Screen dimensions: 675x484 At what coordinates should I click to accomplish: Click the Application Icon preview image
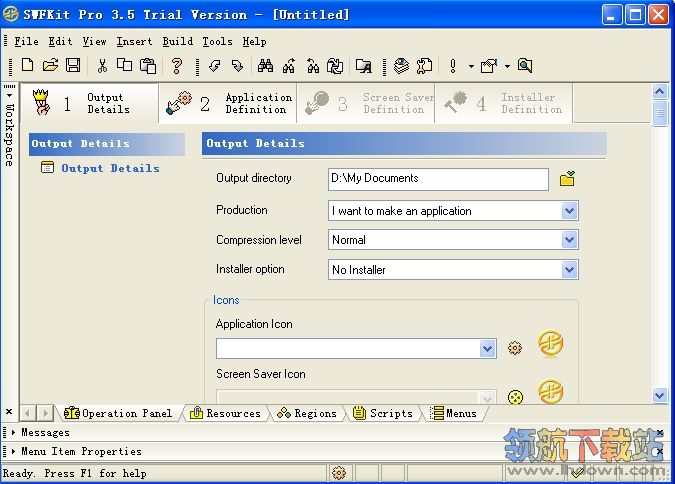[x=551, y=343]
